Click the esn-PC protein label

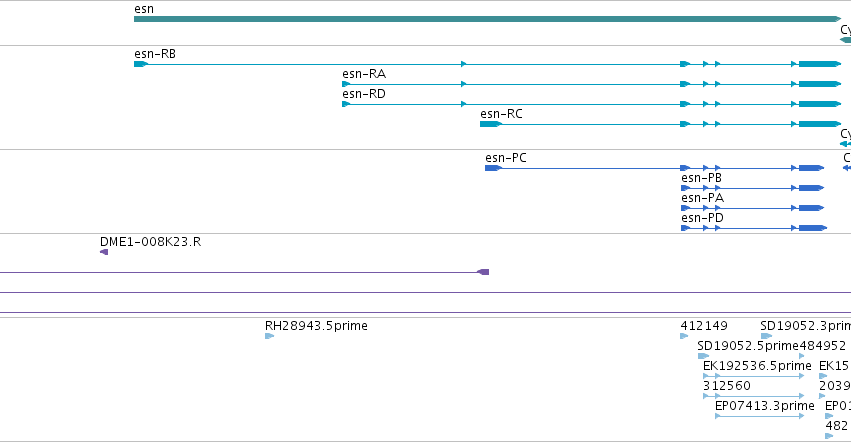coord(505,158)
